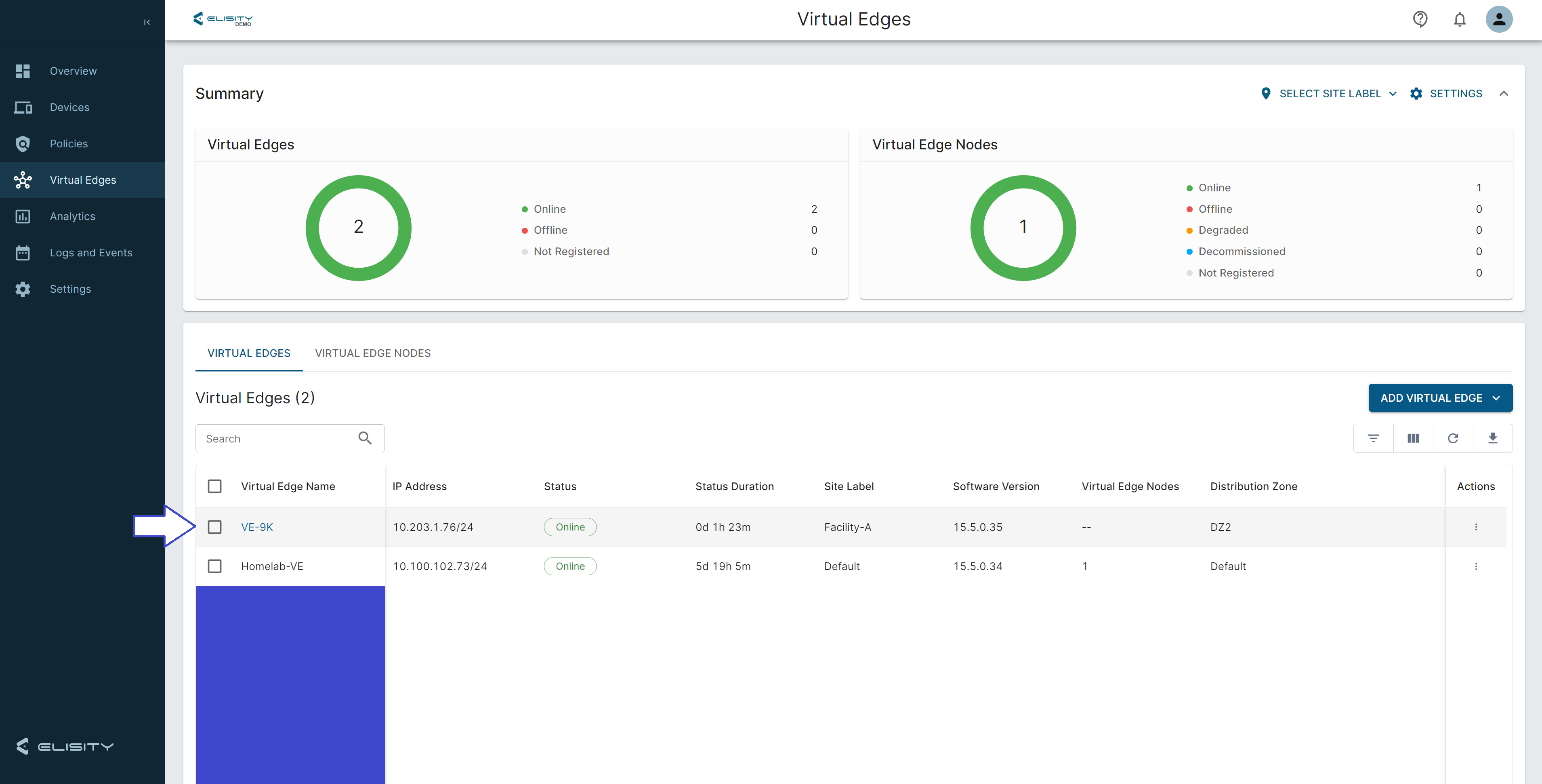The height and width of the screenshot is (784, 1542).
Task: Open the notifications bell
Action: (1459, 19)
